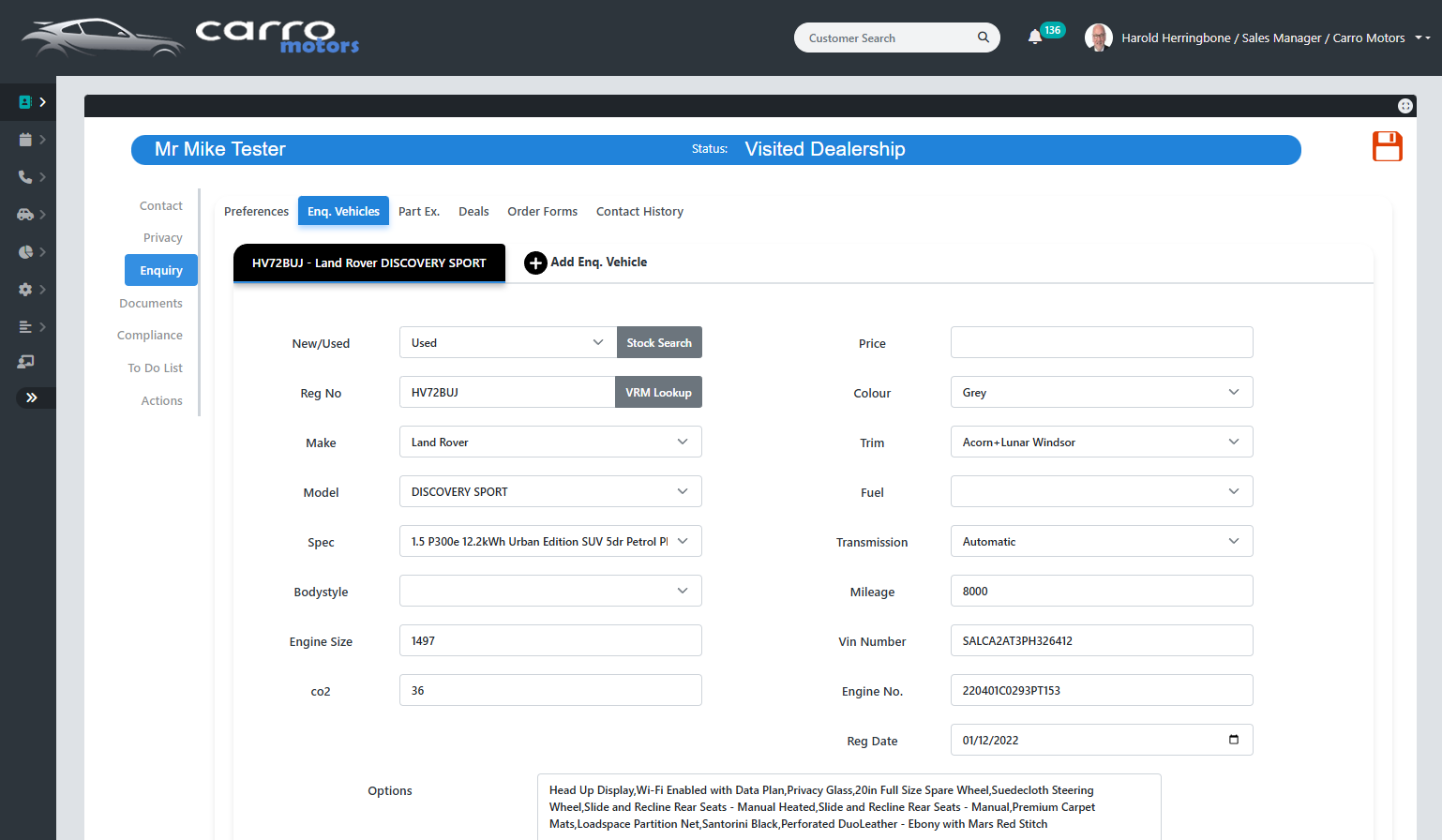Open the car vehicles sidebar icon

coord(25,215)
